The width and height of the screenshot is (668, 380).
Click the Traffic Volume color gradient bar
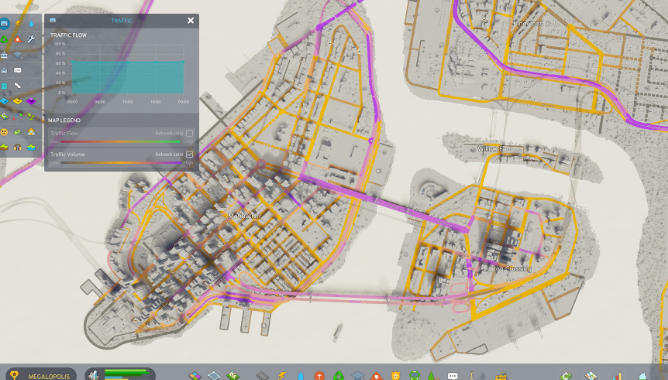coord(121,163)
